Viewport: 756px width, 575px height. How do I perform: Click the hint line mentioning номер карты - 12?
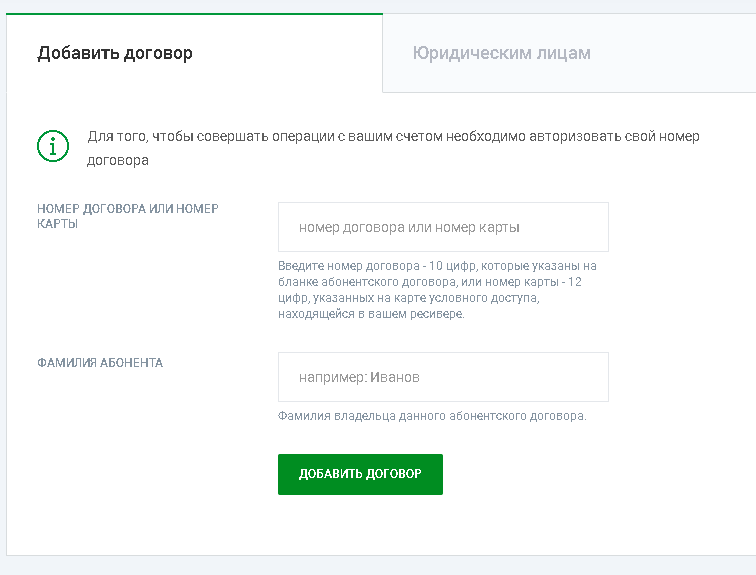click(430, 282)
